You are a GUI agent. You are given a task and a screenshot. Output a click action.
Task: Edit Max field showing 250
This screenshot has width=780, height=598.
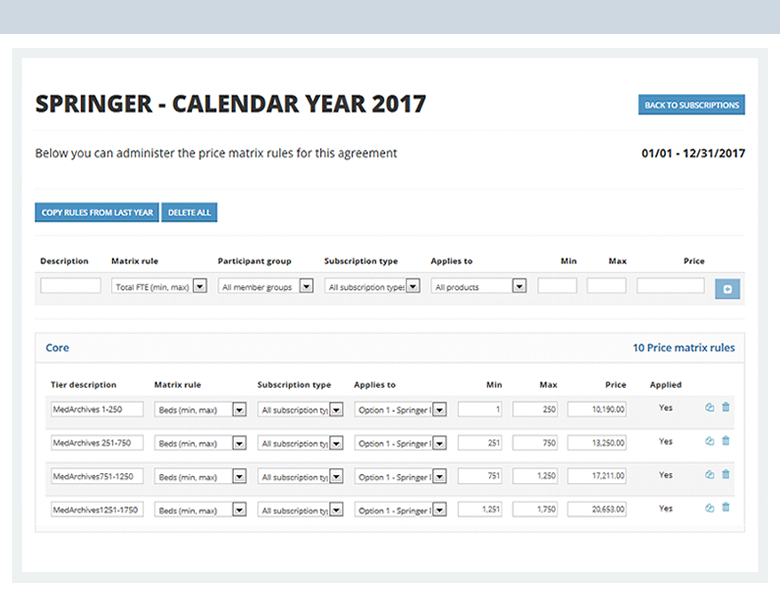pos(535,409)
